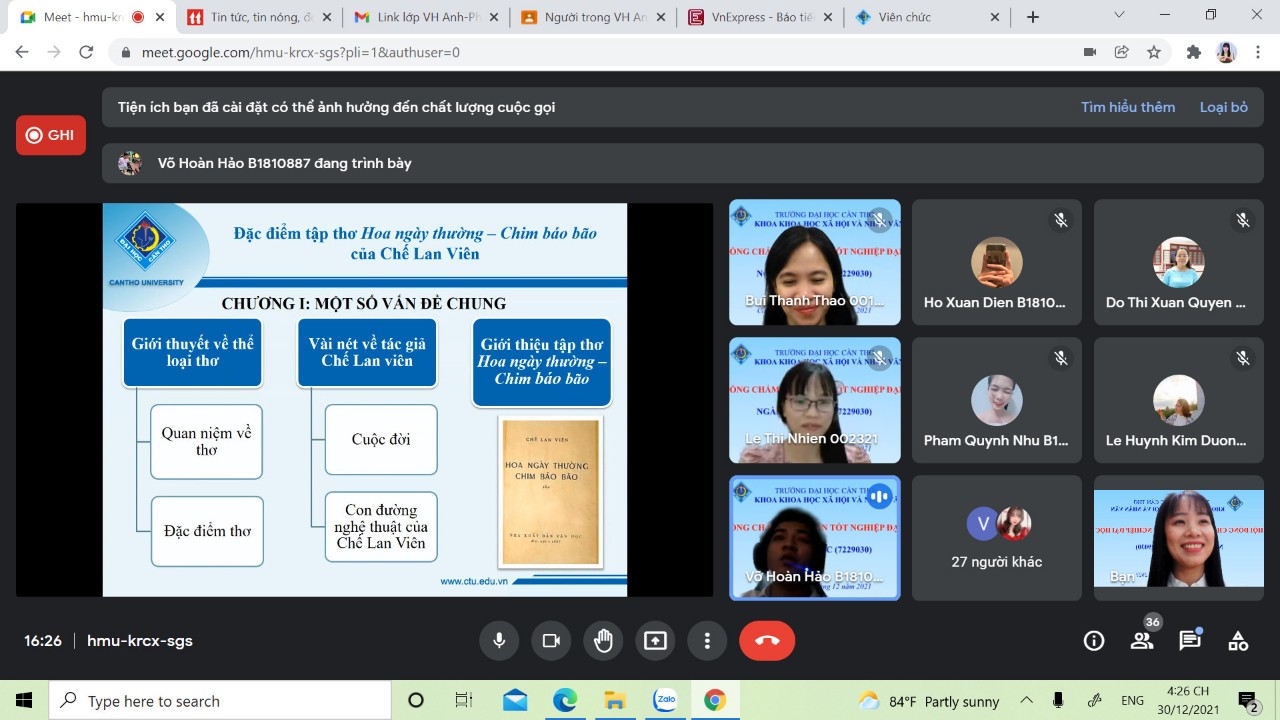Open the meeting details info icon
The height and width of the screenshot is (720, 1280).
(x=1094, y=641)
